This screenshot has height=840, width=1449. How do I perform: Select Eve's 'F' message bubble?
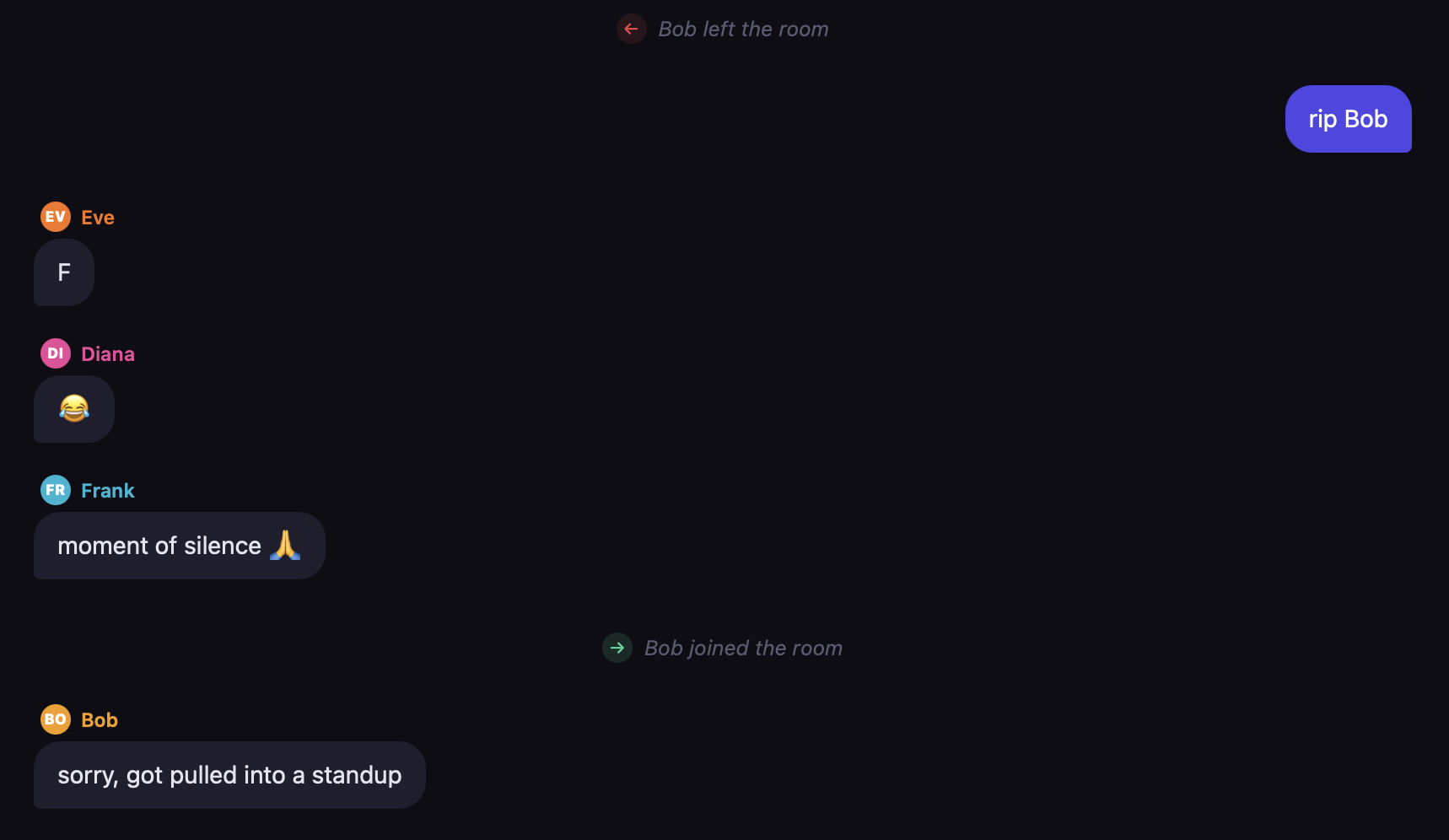pyautogui.click(x=63, y=272)
